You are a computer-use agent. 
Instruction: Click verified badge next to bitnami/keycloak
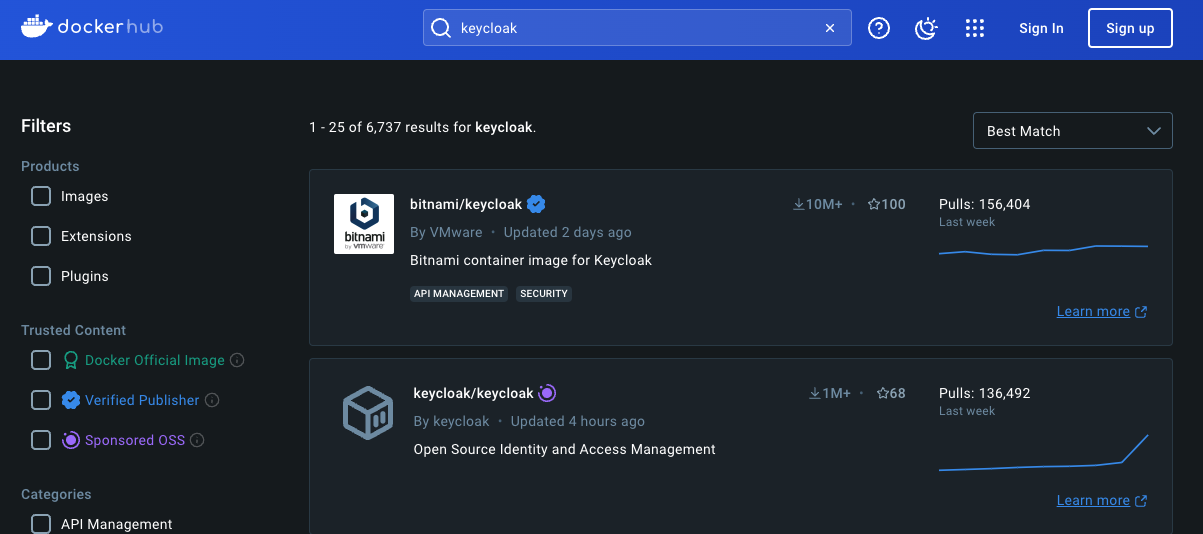tap(536, 204)
